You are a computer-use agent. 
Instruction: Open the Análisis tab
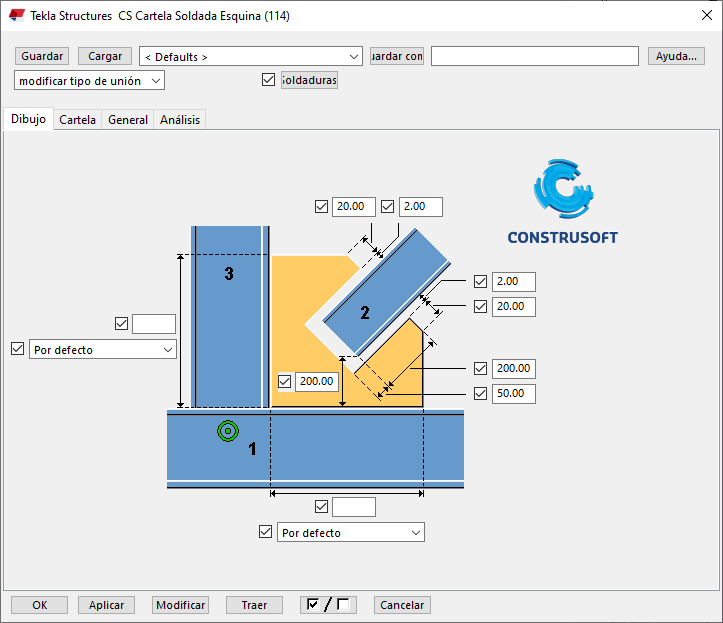coord(180,120)
